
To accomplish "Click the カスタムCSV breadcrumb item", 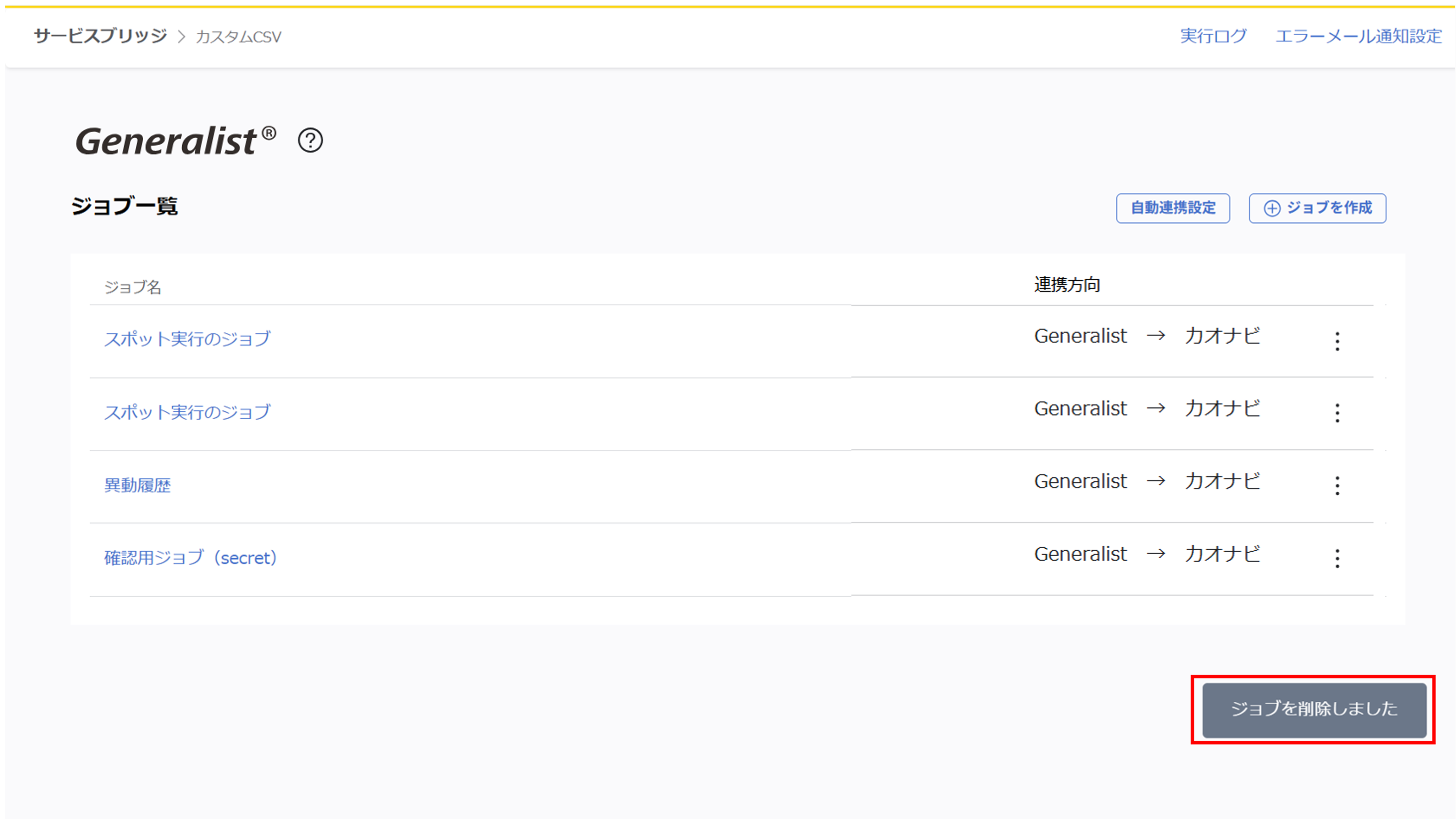I will [239, 37].
